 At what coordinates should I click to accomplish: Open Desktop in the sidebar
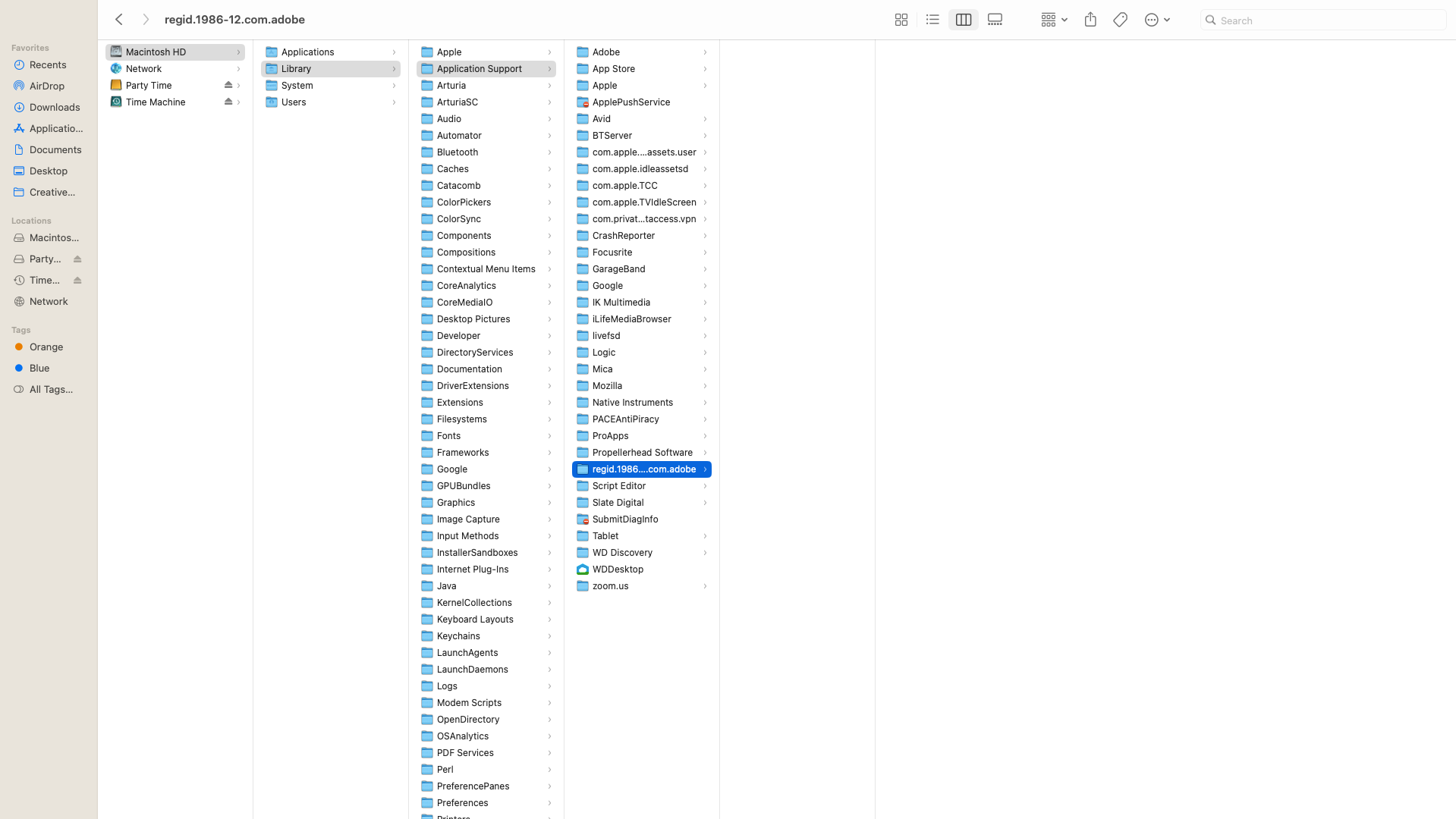click(49, 171)
